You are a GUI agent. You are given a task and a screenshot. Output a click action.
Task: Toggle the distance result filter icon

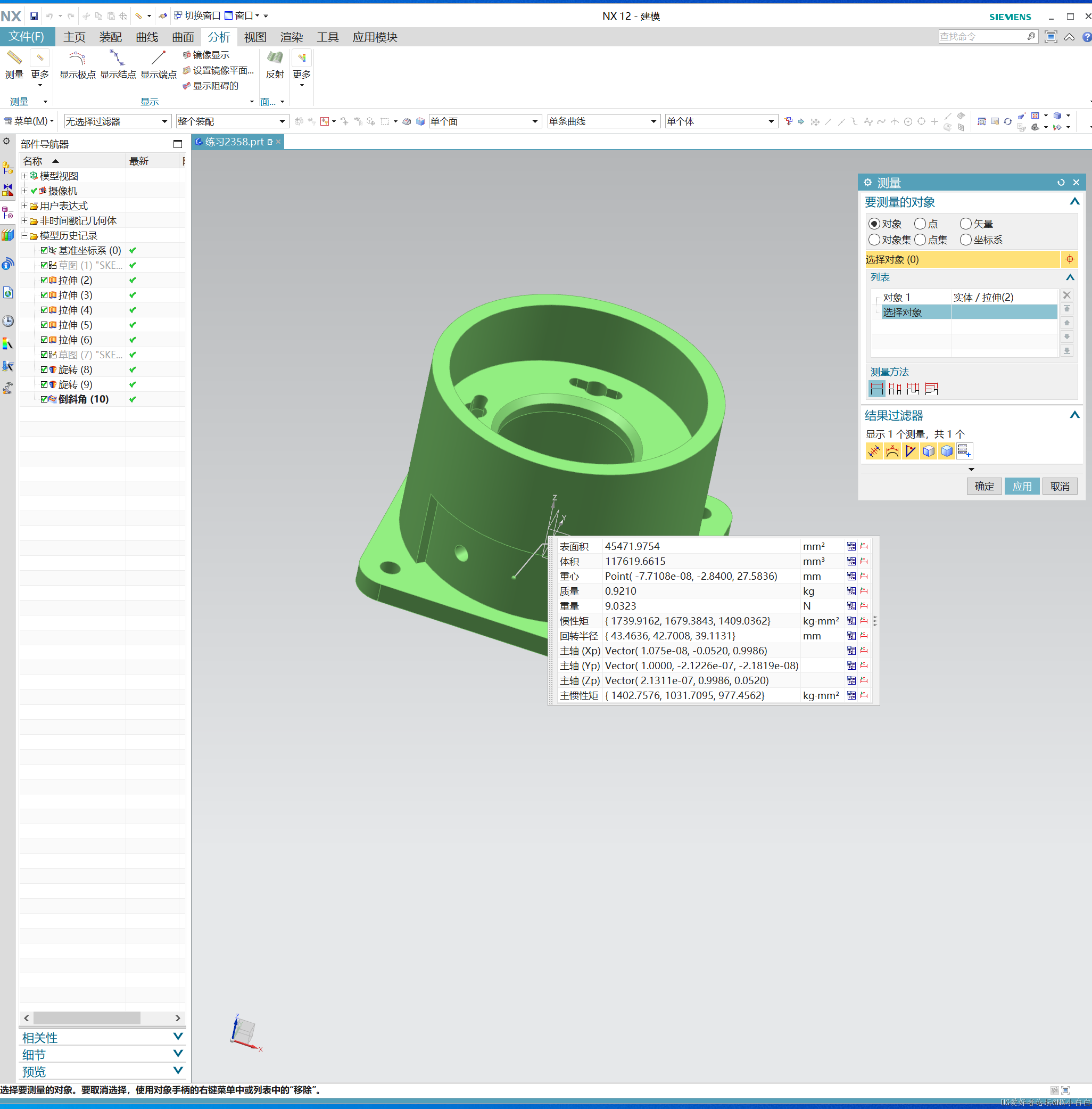(x=873, y=451)
